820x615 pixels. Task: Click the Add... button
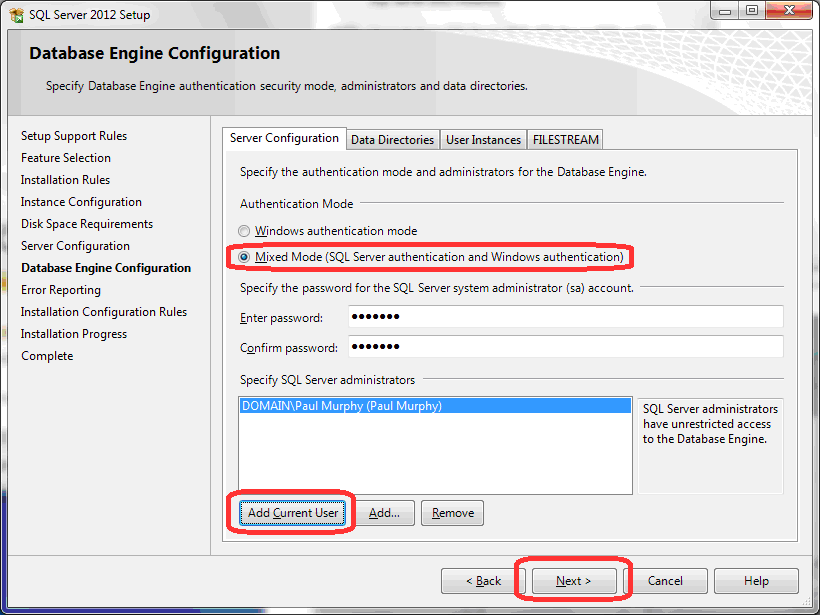[x=384, y=513]
